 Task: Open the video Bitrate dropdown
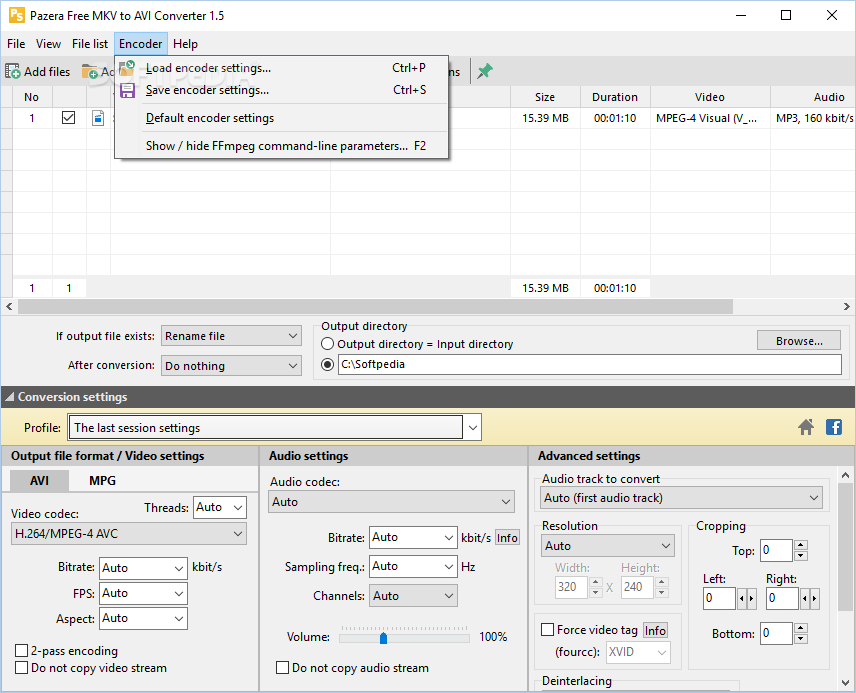pyautogui.click(x=144, y=568)
